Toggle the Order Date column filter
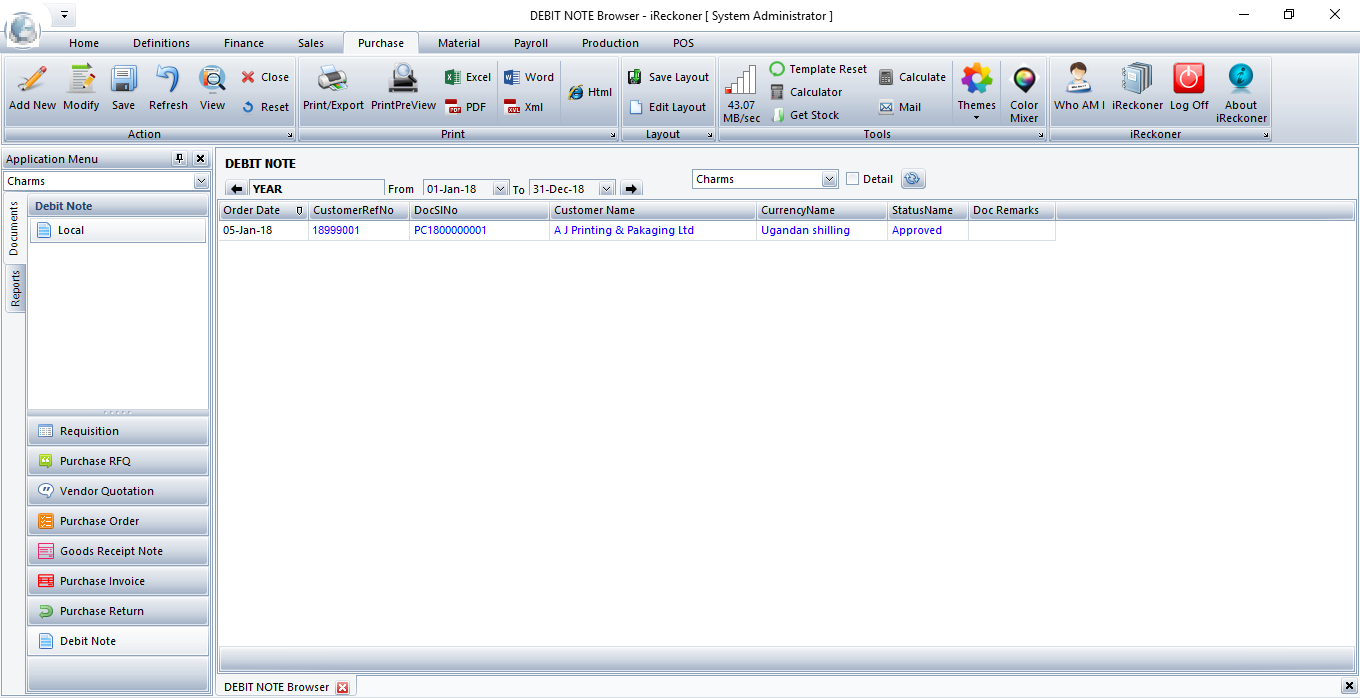Viewport: 1360px width, 698px height. (299, 211)
